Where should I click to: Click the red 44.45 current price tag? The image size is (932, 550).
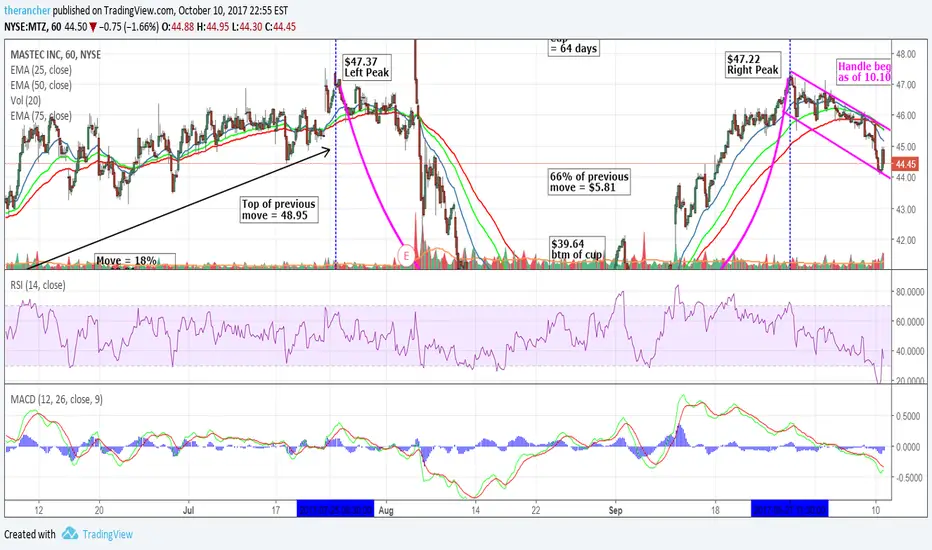(x=905, y=164)
